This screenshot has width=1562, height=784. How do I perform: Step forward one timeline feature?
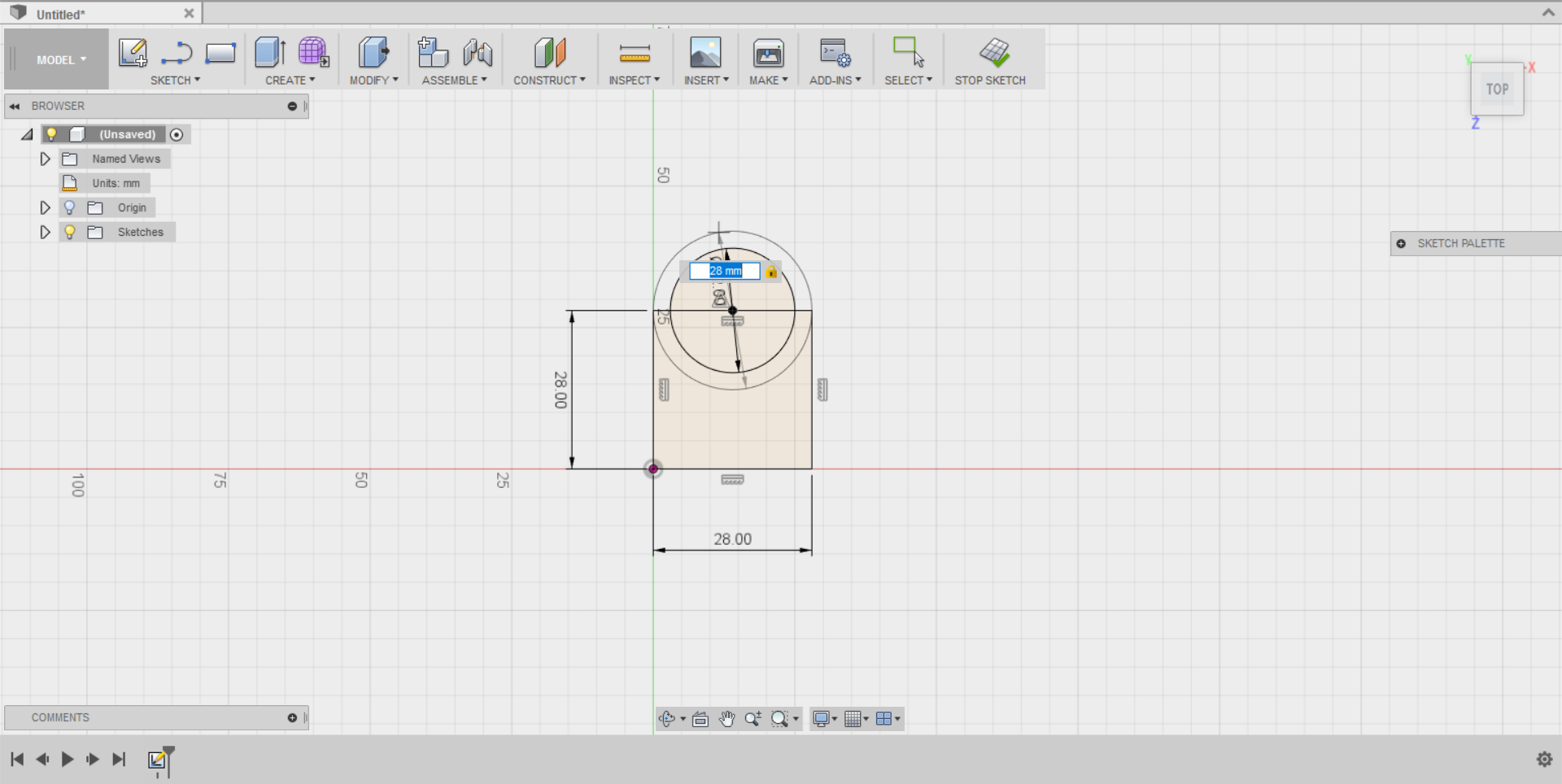93,760
